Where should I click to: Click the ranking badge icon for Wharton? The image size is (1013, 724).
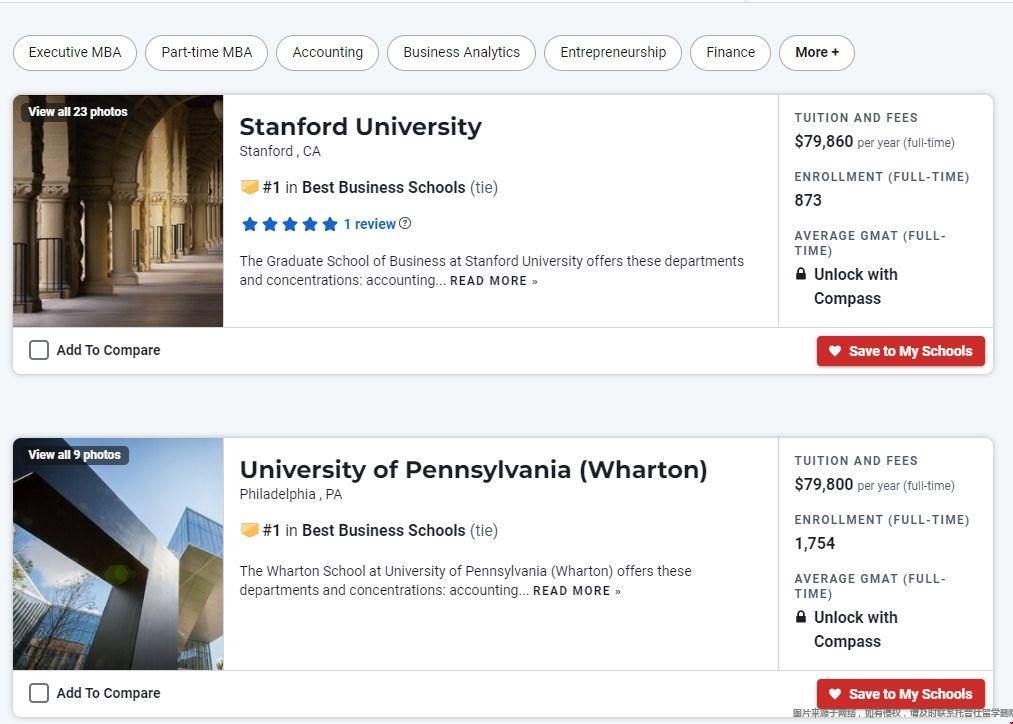tap(249, 530)
